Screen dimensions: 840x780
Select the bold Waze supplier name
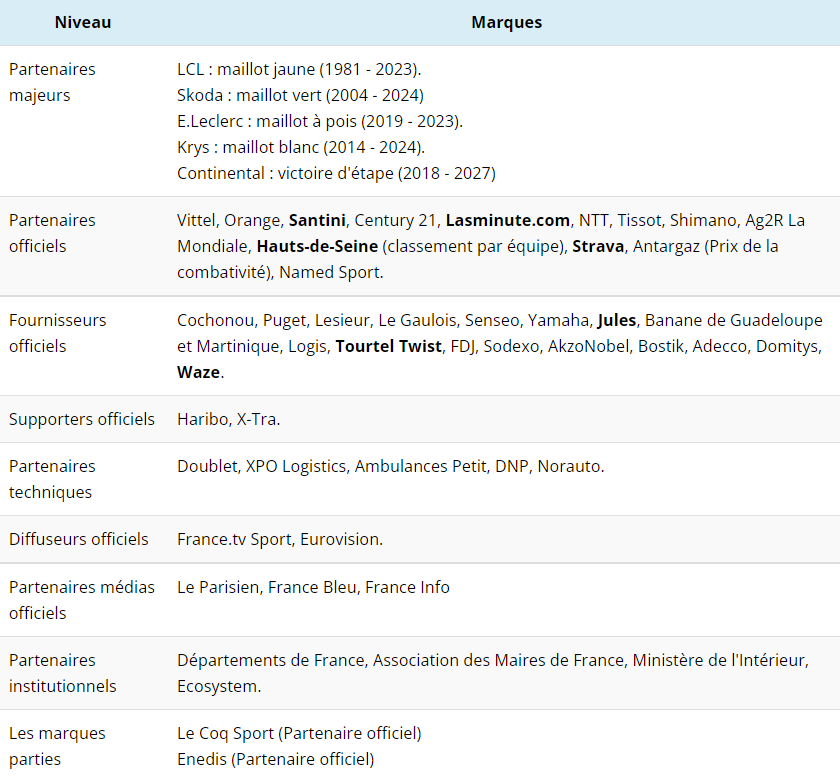tap(198, 372)
